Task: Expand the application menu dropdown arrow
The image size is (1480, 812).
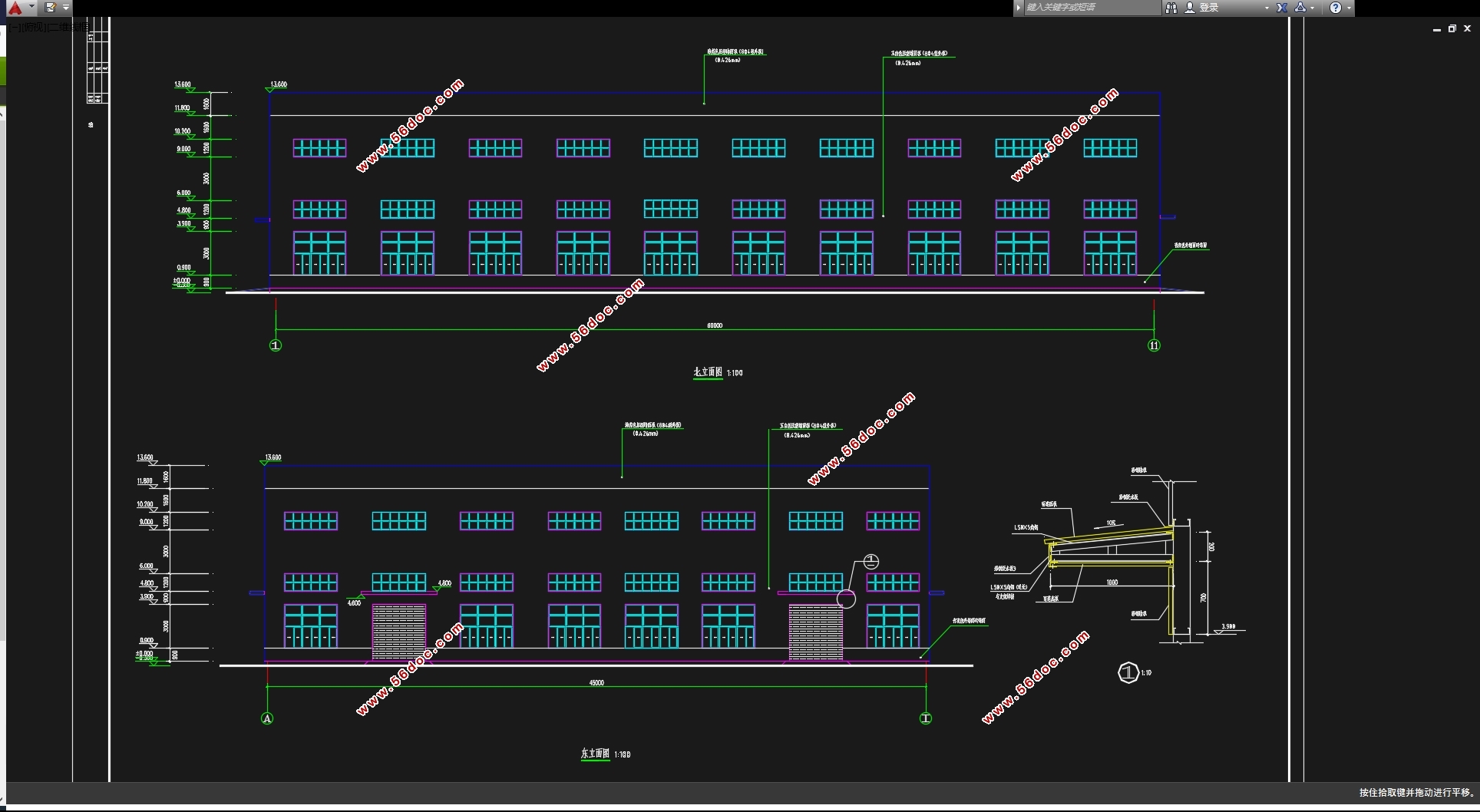Action: 31,7
